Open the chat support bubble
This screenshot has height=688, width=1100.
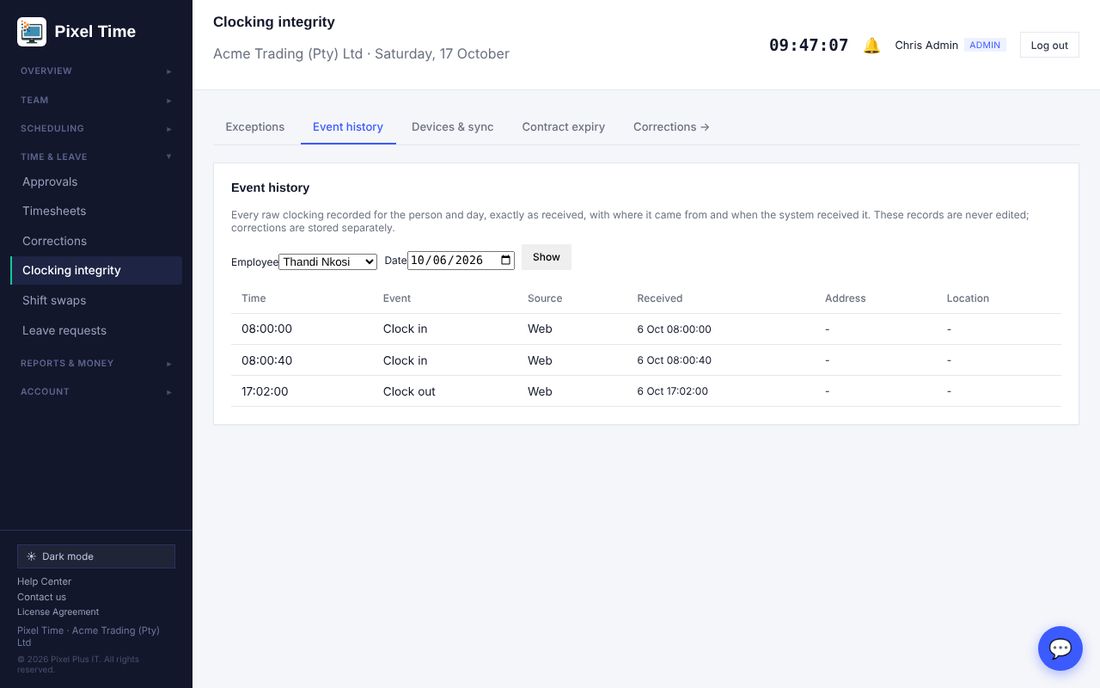pyautogui.click(x=1060, y=648)
